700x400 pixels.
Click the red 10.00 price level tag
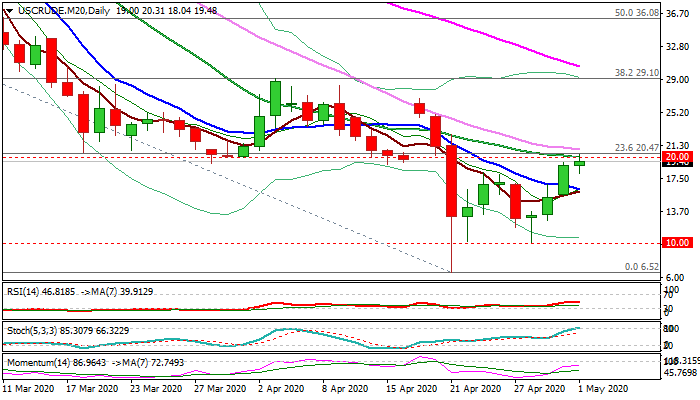click(x=678, y=243)
